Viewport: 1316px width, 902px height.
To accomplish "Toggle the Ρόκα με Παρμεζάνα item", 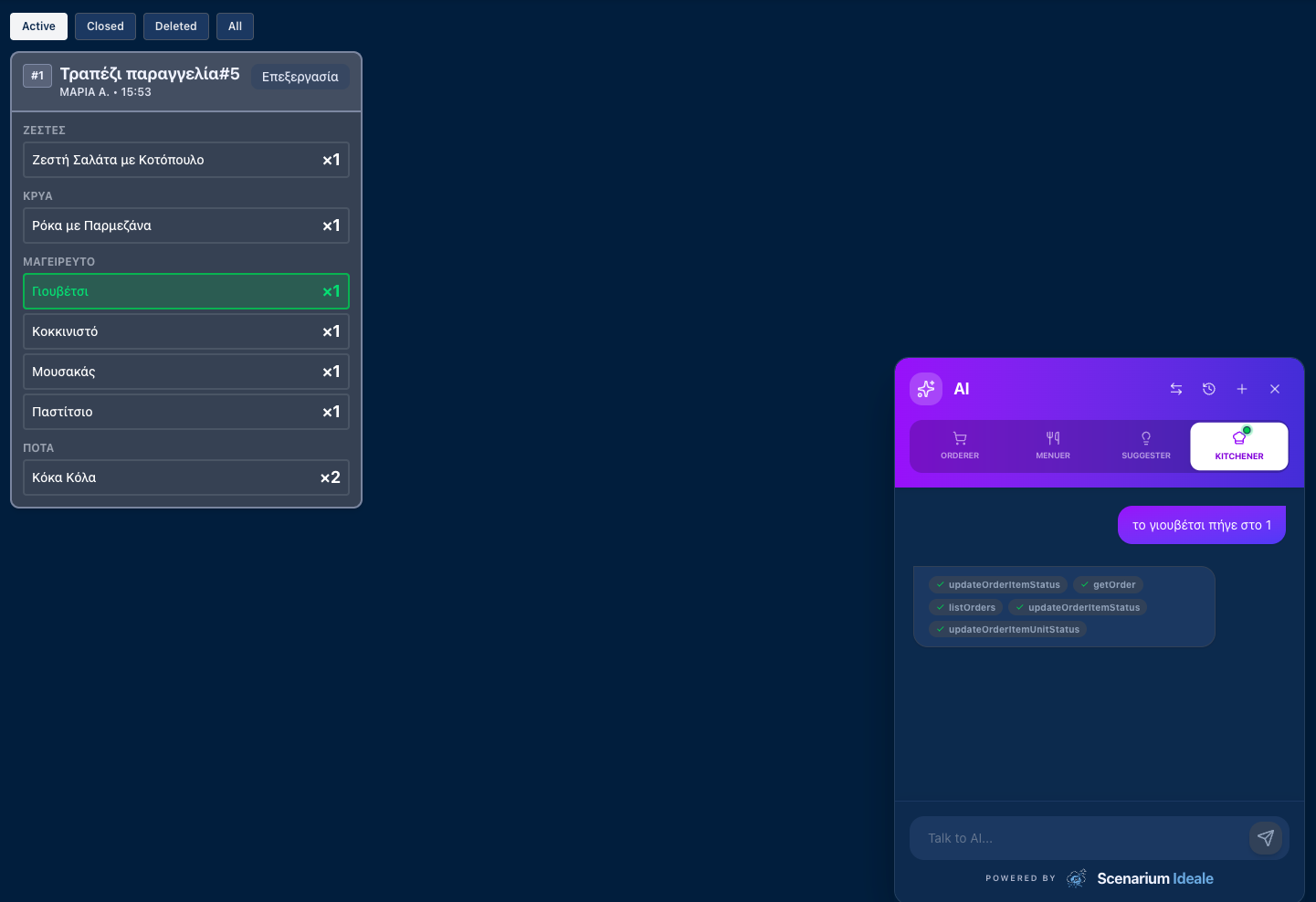I will (x=186, y=225).
